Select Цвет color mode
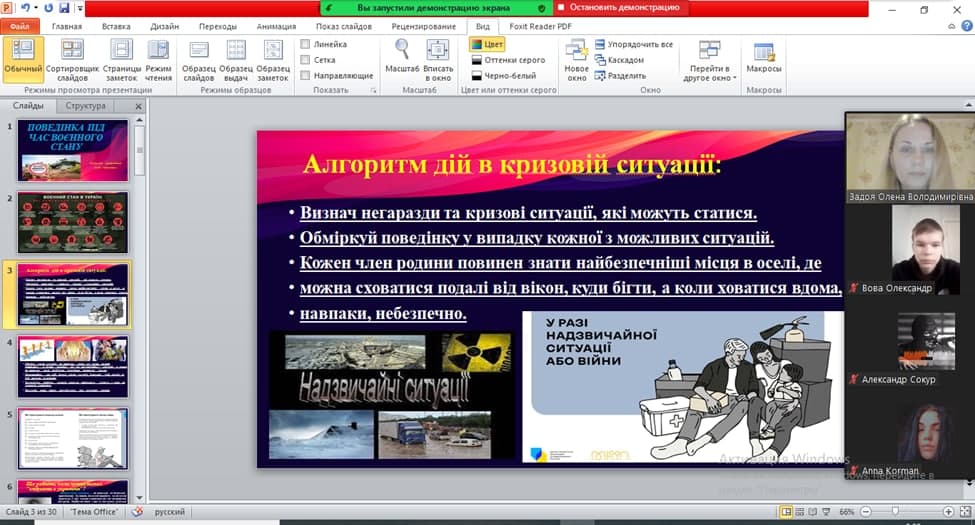The width and height of the screenshot is (975, 525). [x=487, y=44]
